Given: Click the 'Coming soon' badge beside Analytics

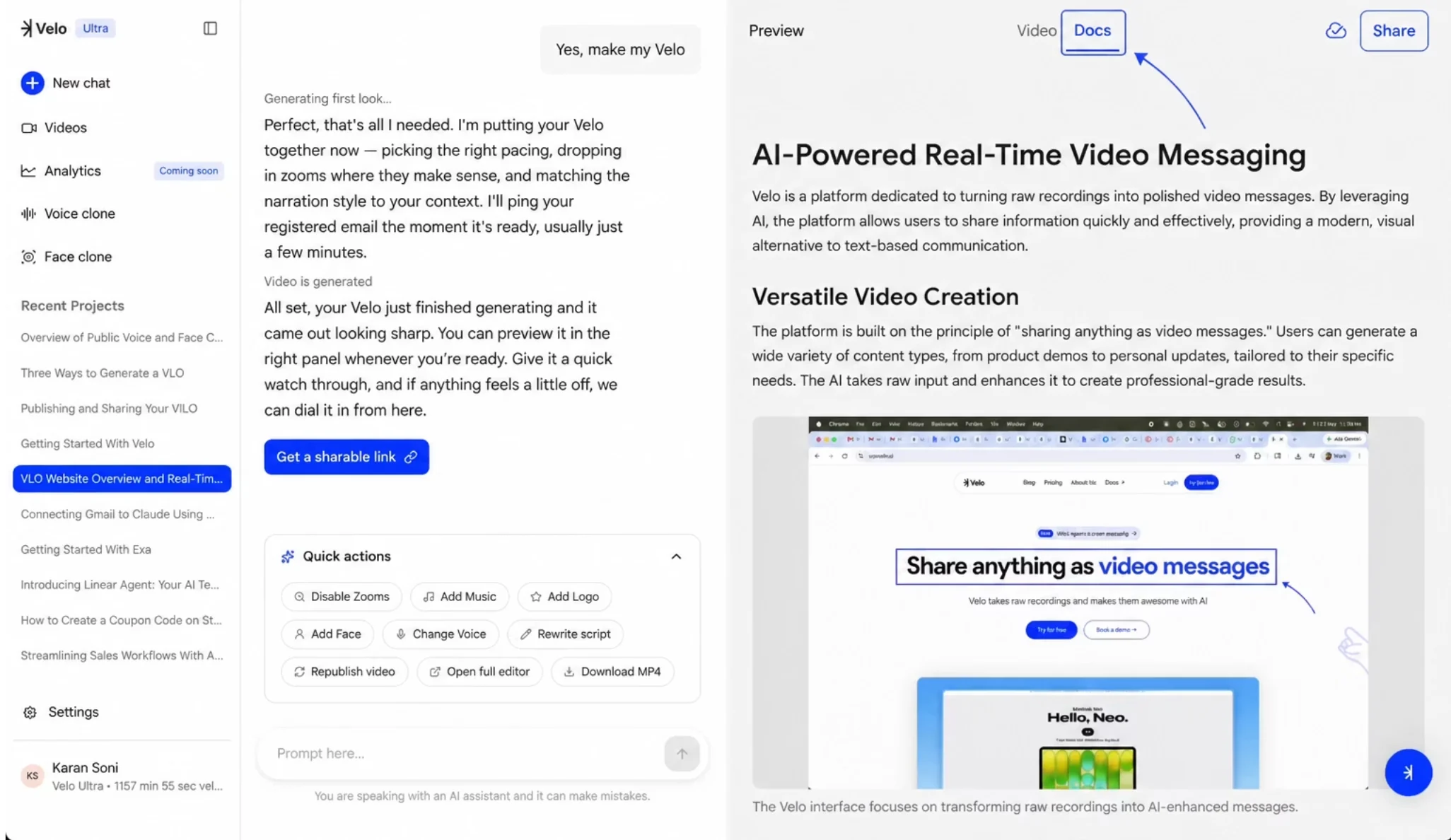Looking at the screenshot, I should pyautogui.click(x=188, y=171).
